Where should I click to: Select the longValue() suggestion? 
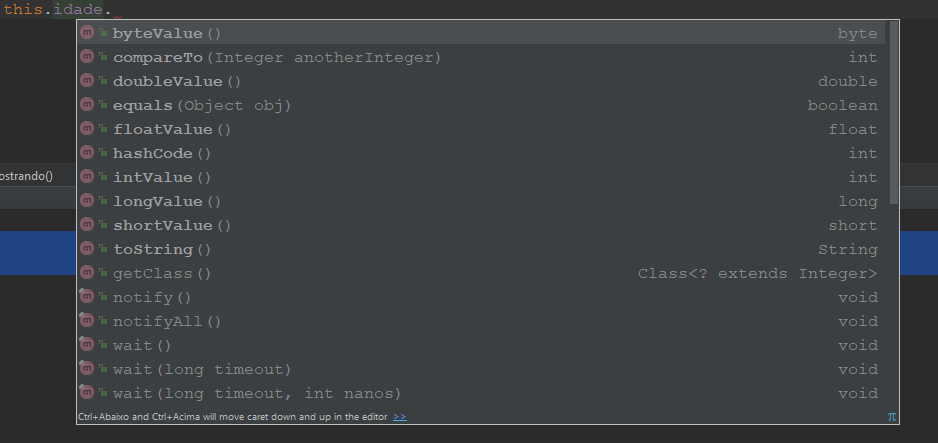482,201
